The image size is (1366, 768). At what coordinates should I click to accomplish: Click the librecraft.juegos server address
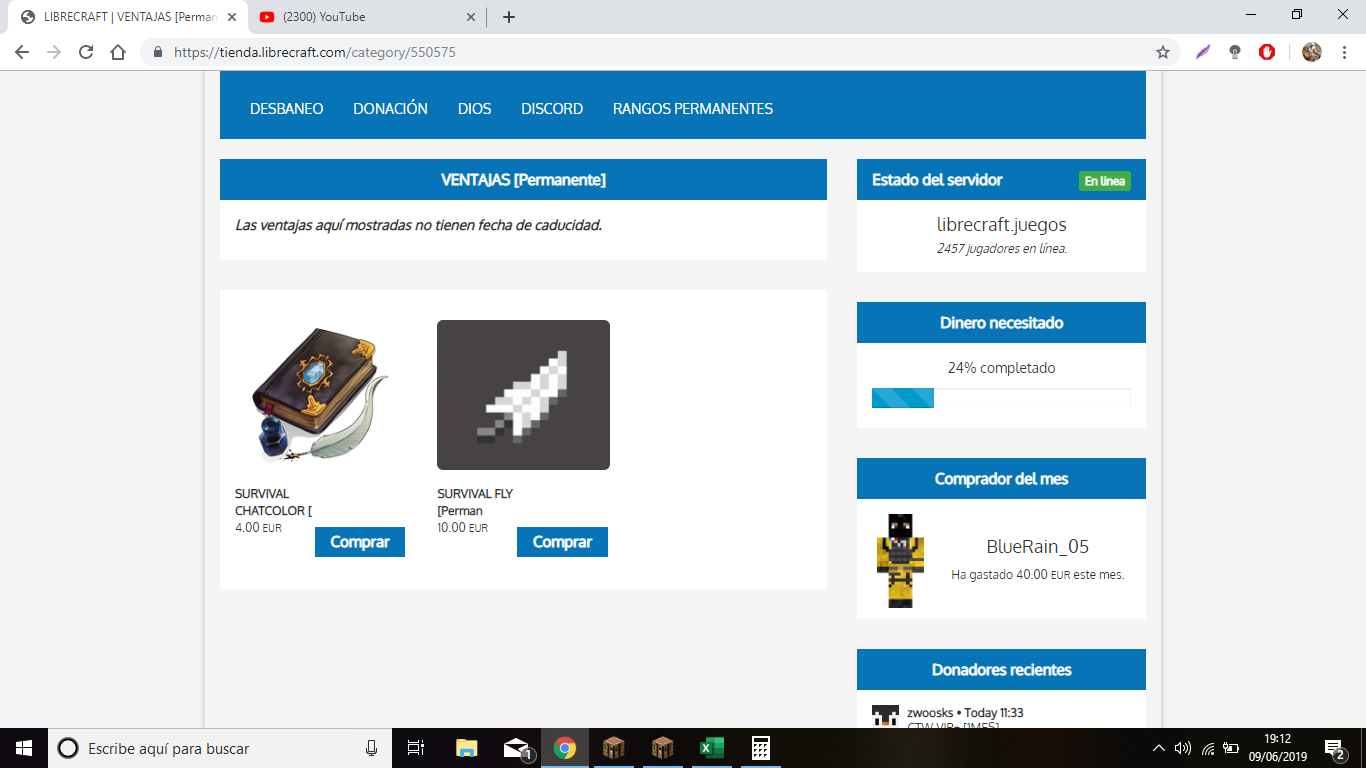tap(1002, 225)
